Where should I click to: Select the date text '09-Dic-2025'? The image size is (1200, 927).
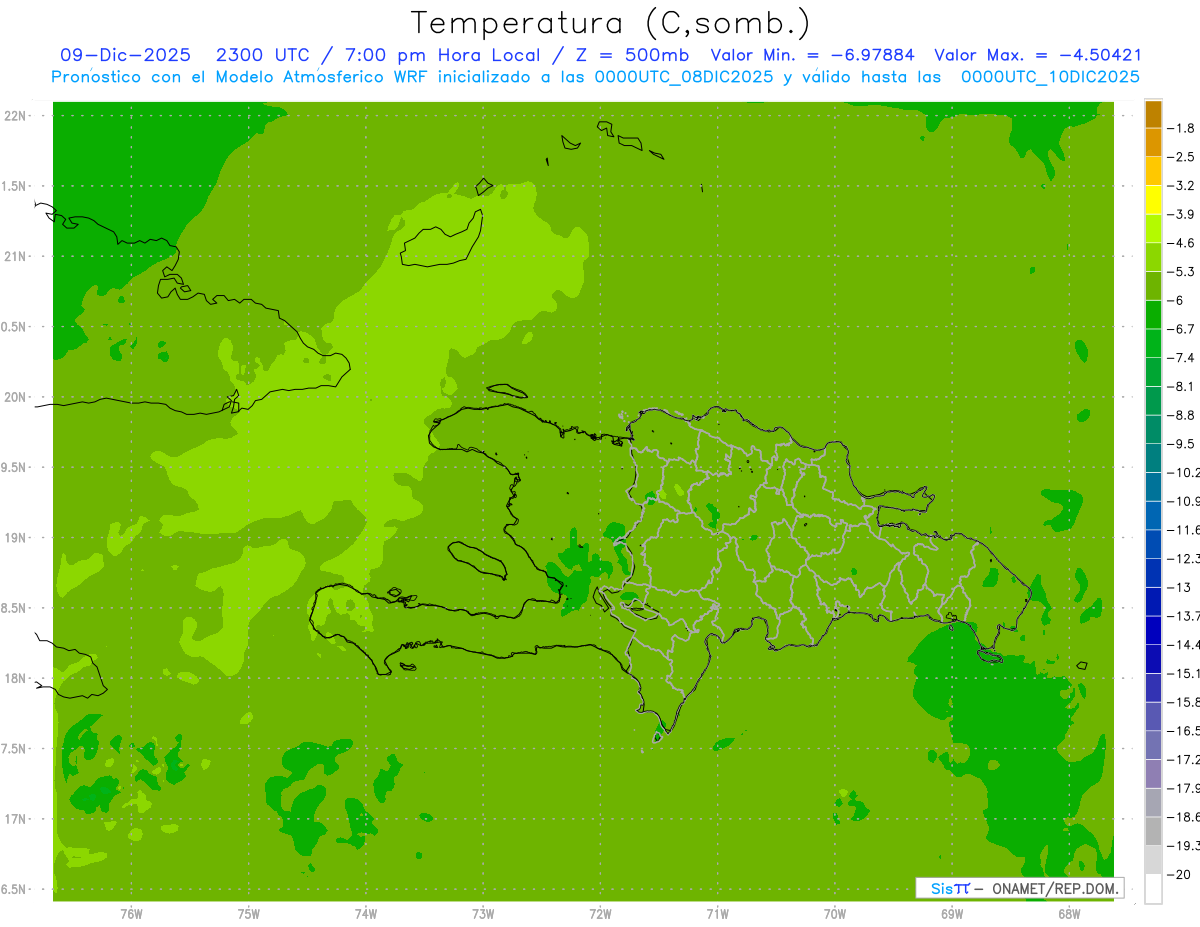click(x=126, y=55)
